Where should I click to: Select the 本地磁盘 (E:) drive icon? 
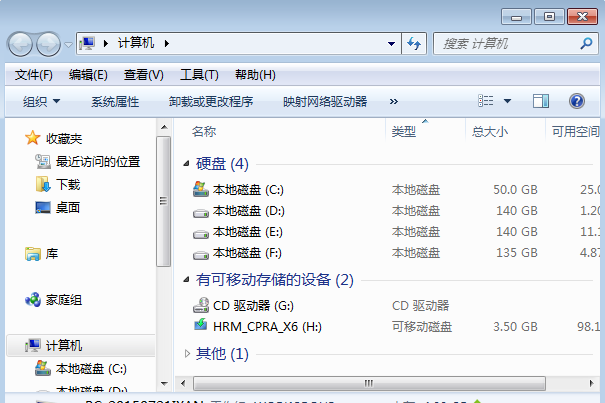tap(201, 234)
